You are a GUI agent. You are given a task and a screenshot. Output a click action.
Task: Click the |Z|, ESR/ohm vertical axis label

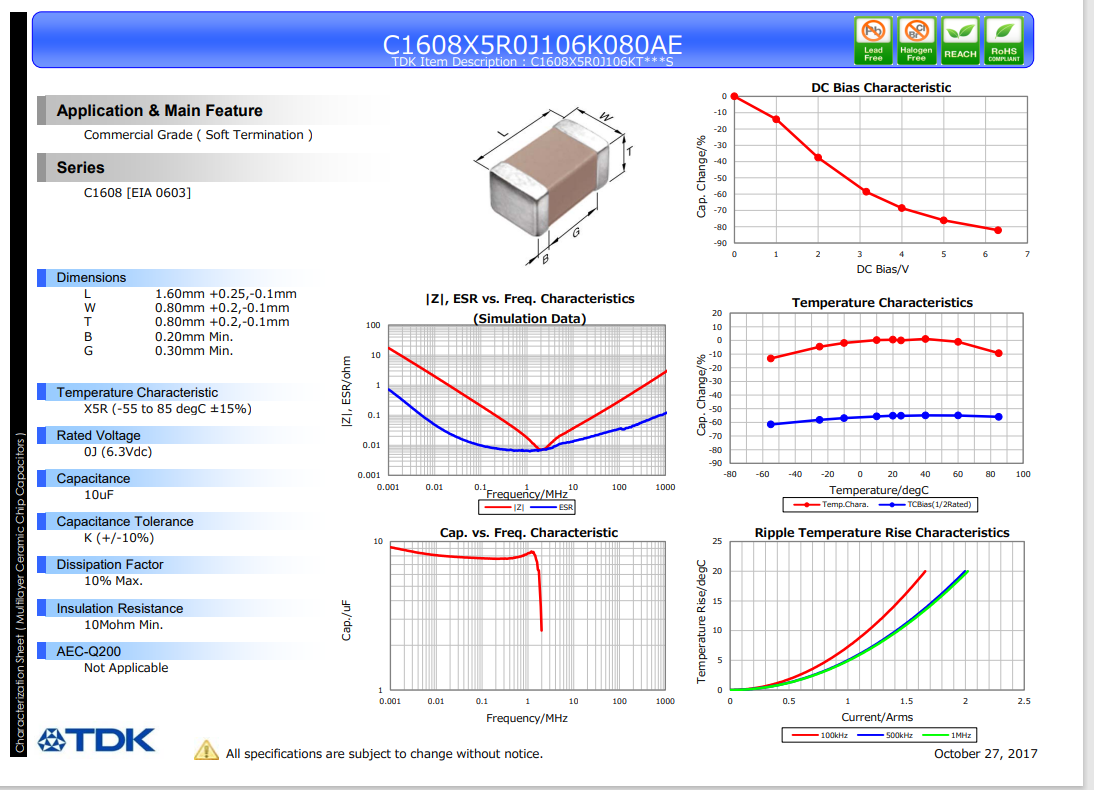pyautogui.click(x=346, y=391)
